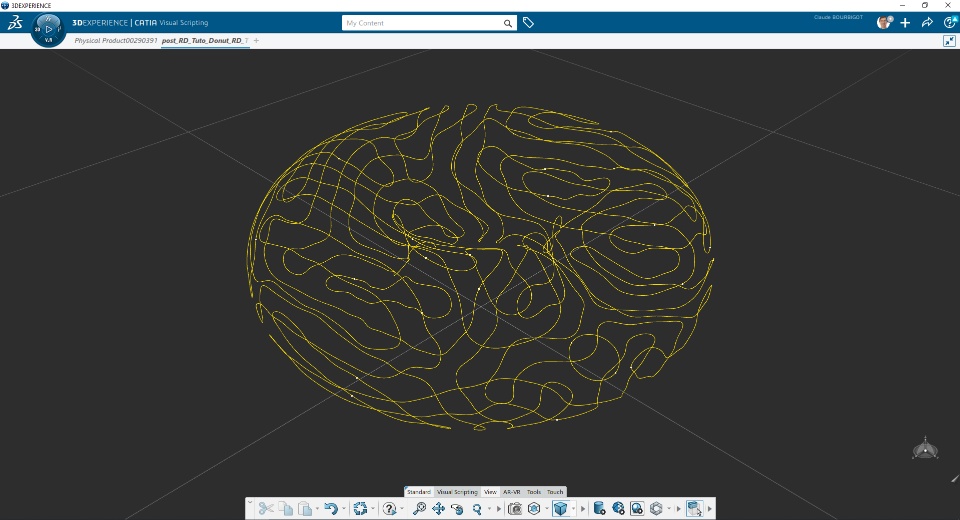Click the Share arrow icon

[x=927, y=23]
